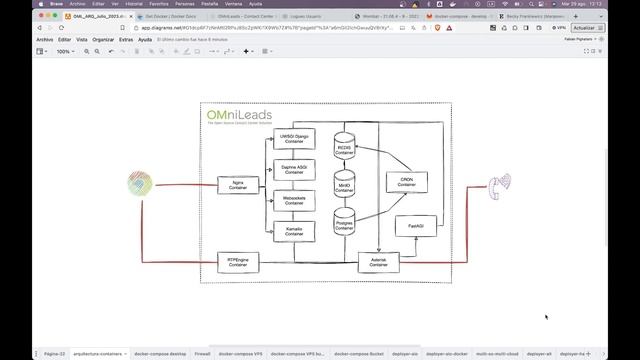
Task: Select the arquitectura-containers page tab
Action: (99, 354)
